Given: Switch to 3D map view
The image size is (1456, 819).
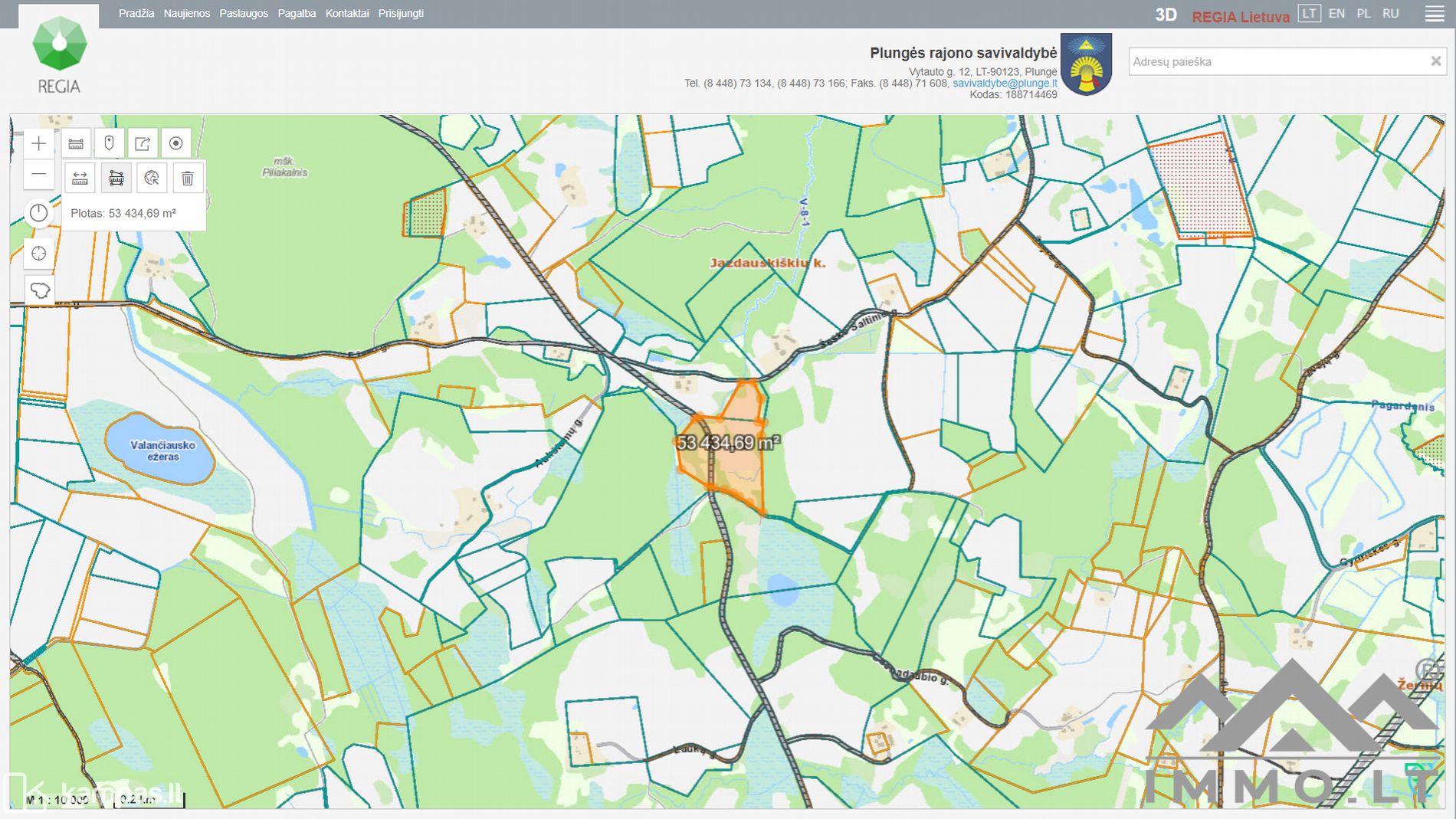Looking at the screenshot, I should (1166, 15).
